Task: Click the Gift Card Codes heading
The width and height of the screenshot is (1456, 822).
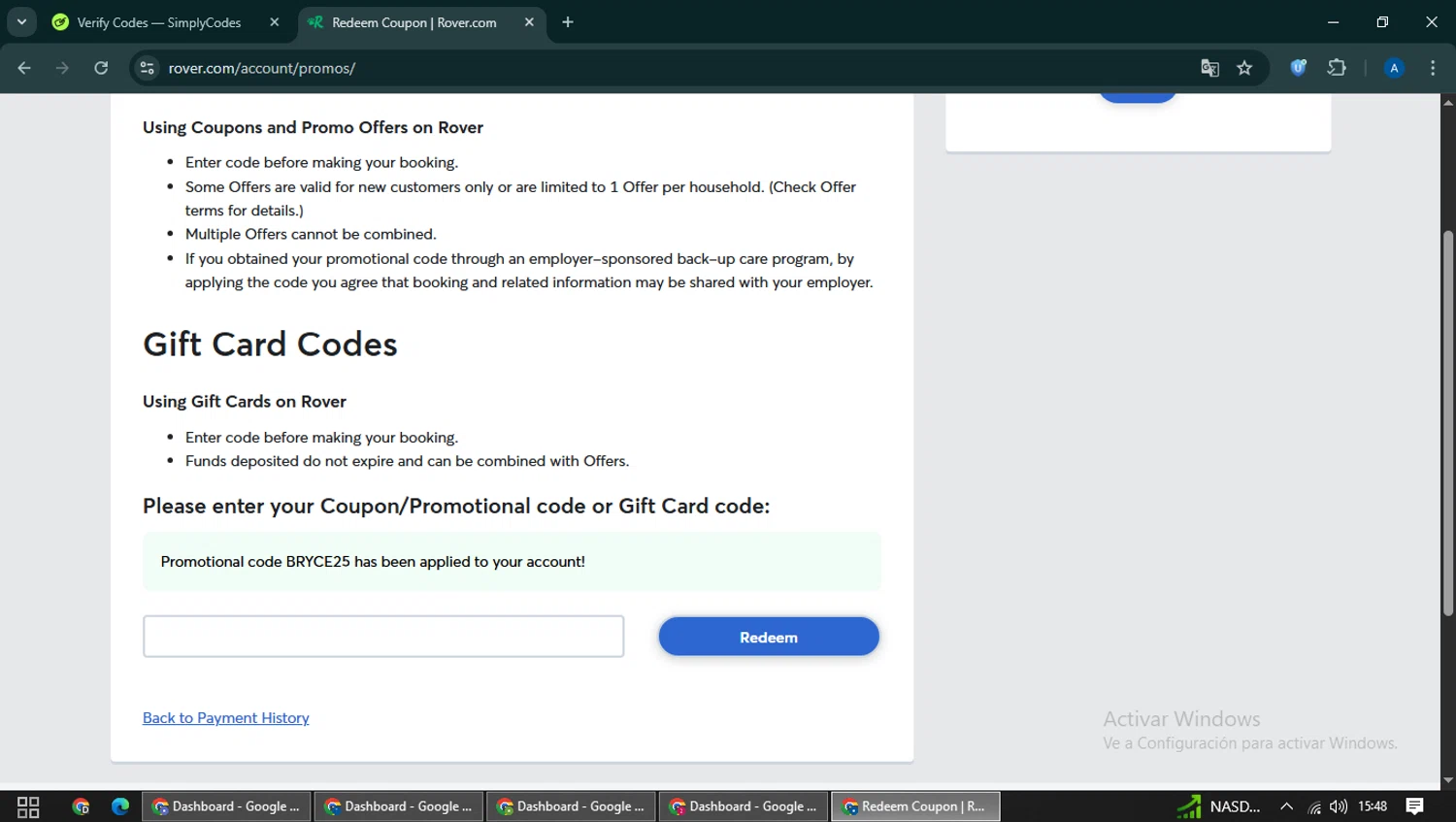Action: (x=270, y=345)
